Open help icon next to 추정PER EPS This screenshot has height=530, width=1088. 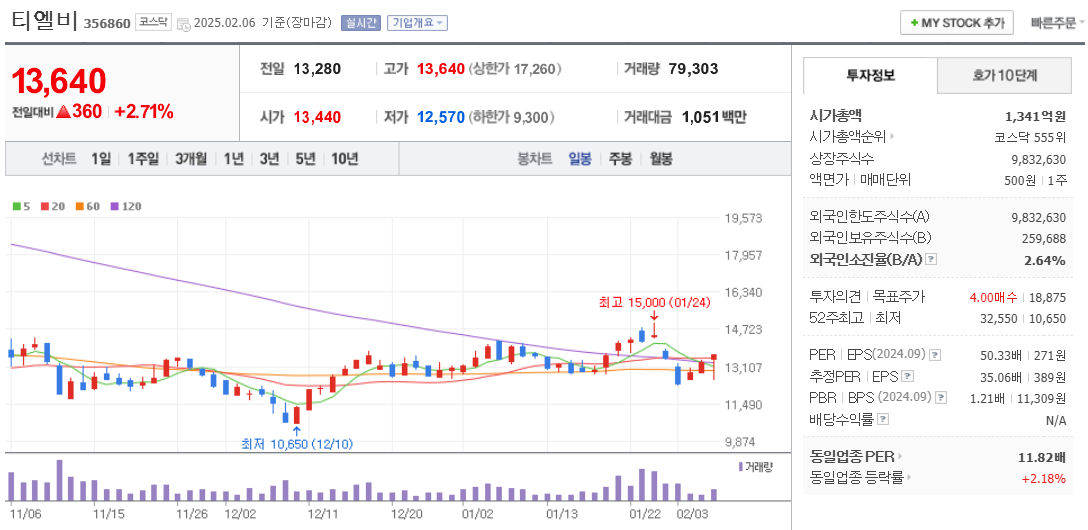[x=907, y=377]
